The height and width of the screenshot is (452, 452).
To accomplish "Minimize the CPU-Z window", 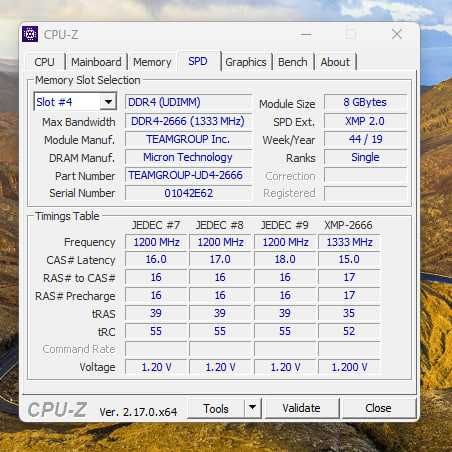I will [306, 34].
